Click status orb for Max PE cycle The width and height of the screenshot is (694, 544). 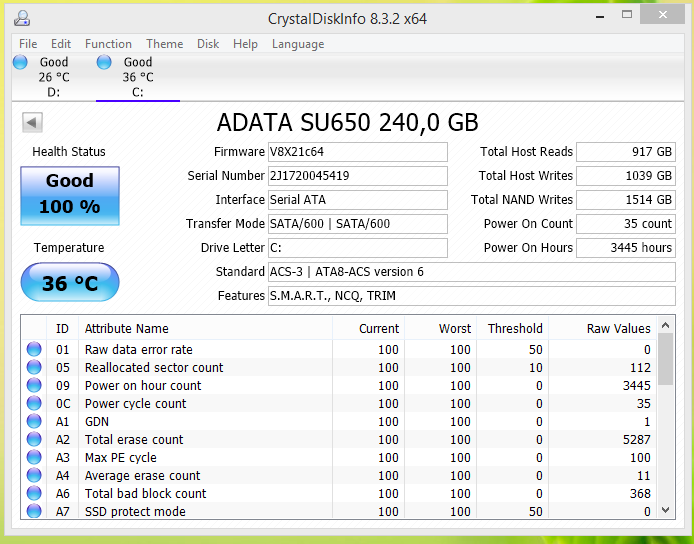click(x=34, y=457)
